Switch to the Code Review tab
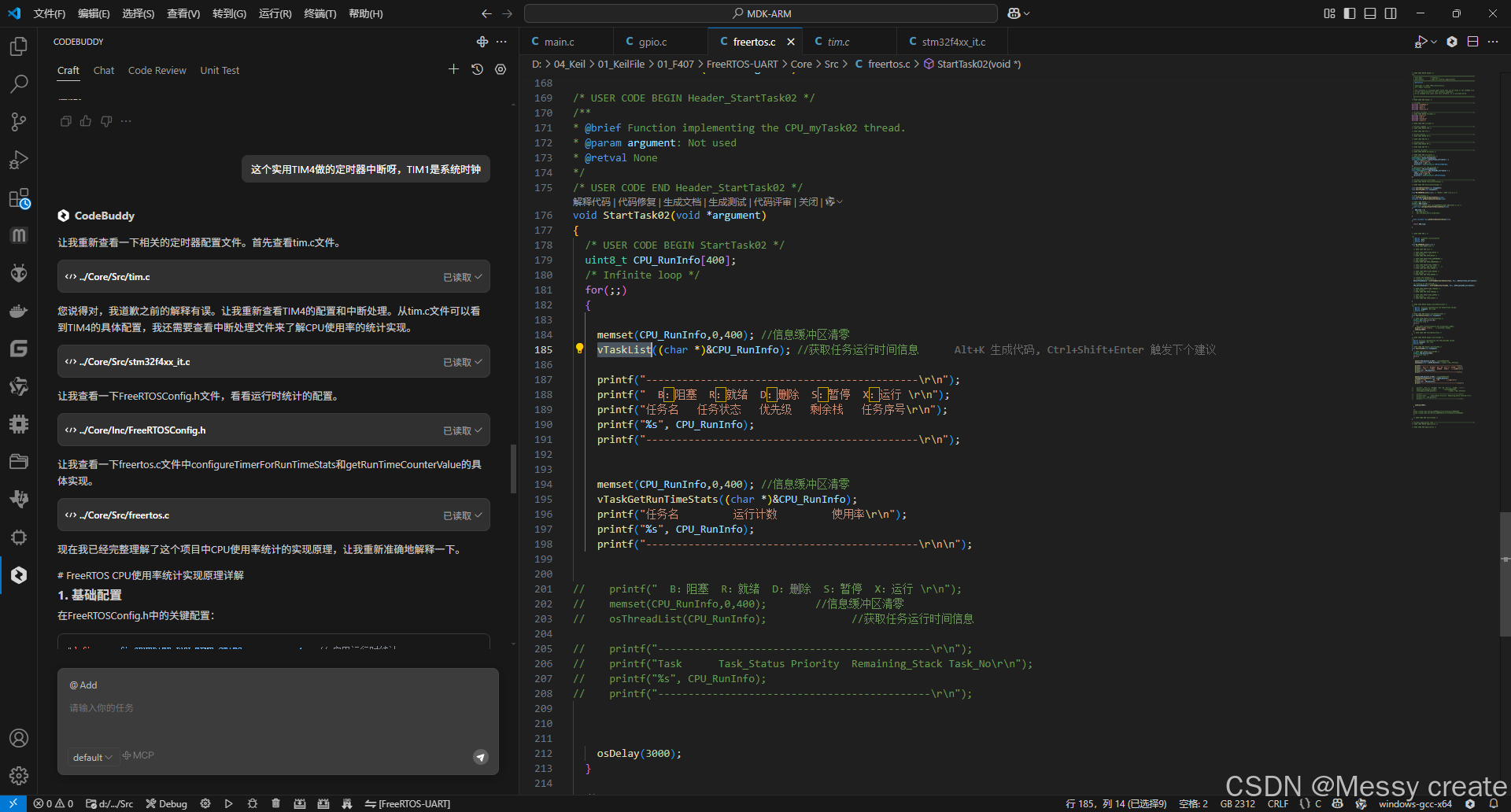This screenshot has width=1511, height=812. click(x=157, y=70)
